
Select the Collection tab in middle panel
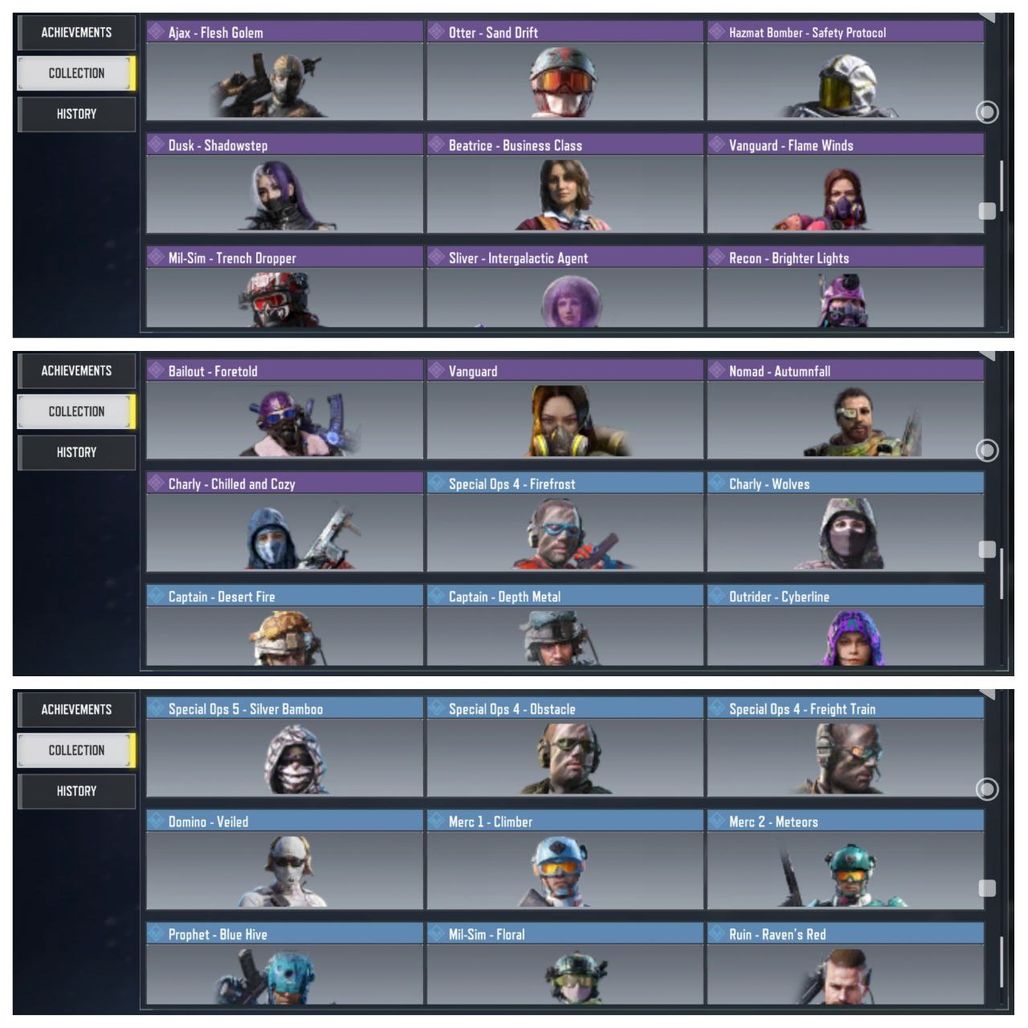(x=76, y=412)
